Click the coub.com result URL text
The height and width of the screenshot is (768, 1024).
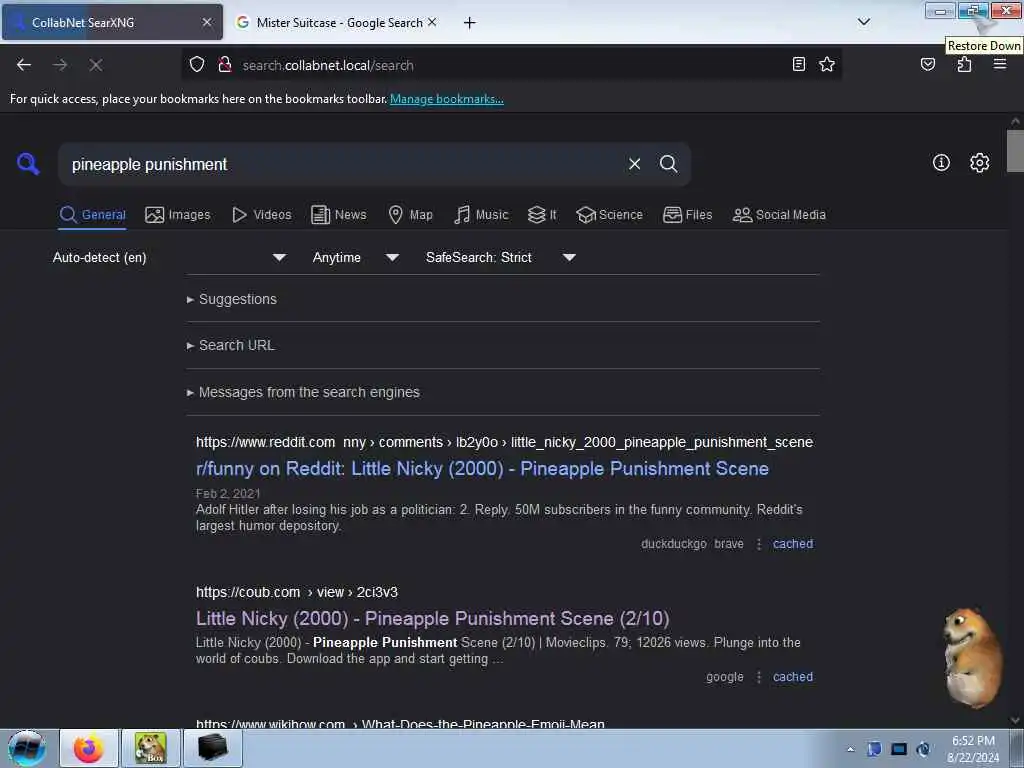pyautogui.click(x=296, y=592)
